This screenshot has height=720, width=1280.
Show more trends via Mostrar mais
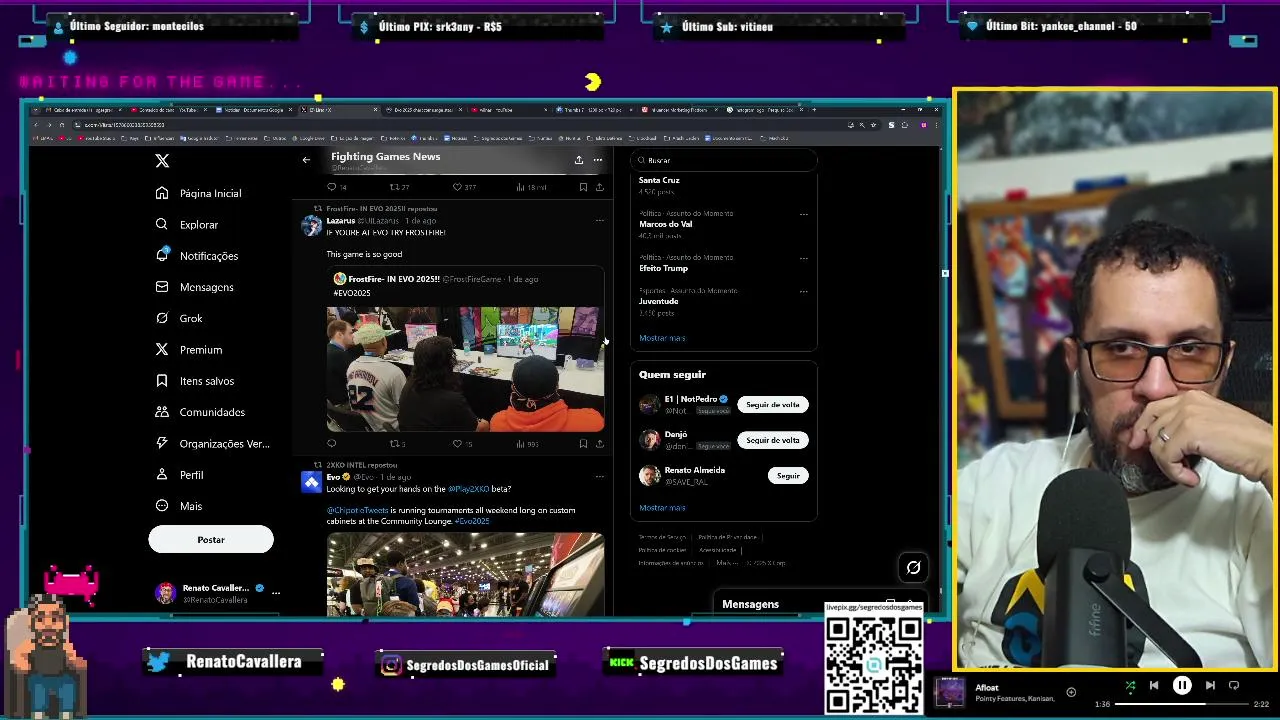coord(662,338)
